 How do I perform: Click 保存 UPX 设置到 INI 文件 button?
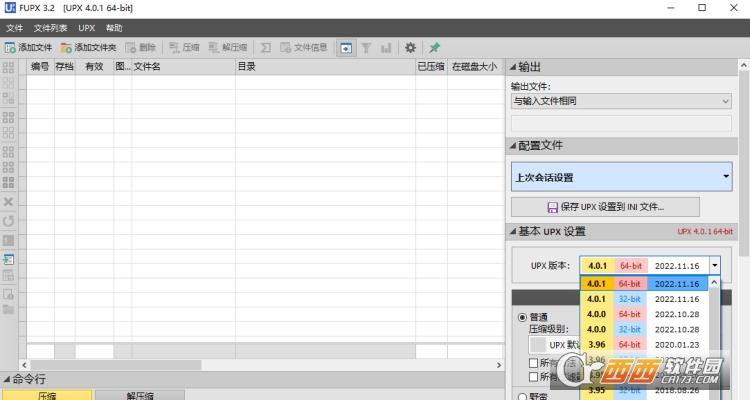[x=605, y=207]
